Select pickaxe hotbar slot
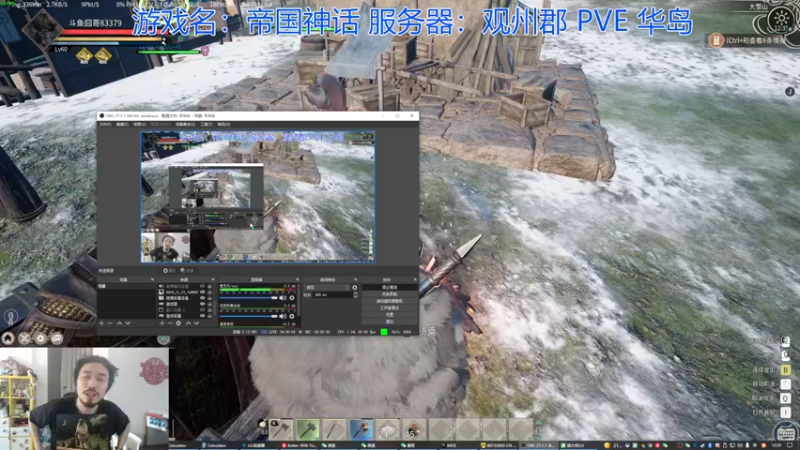The image size is (800, 450). tap(334, 430)
